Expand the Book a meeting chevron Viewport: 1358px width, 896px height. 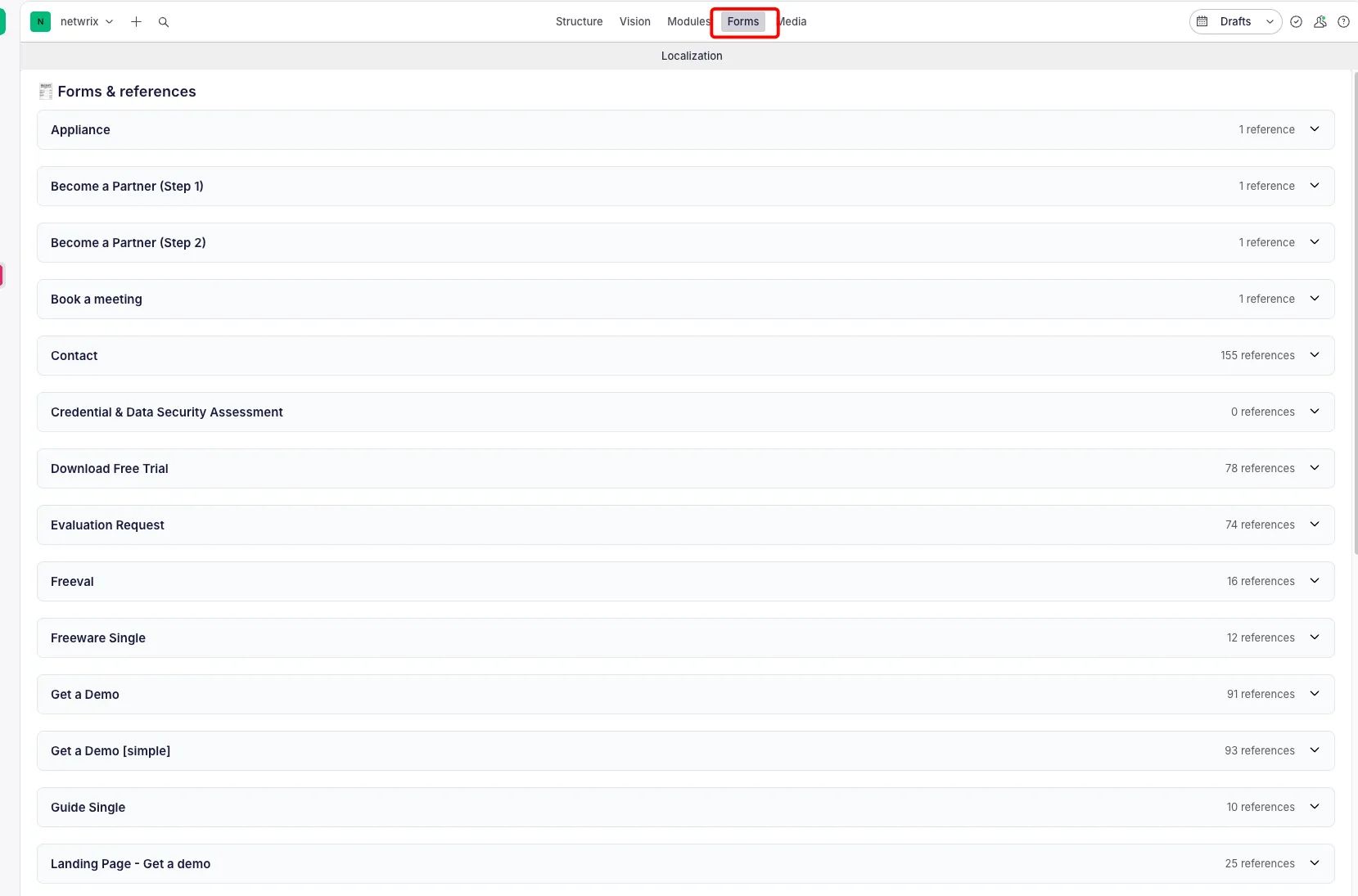click(1315, 299)
